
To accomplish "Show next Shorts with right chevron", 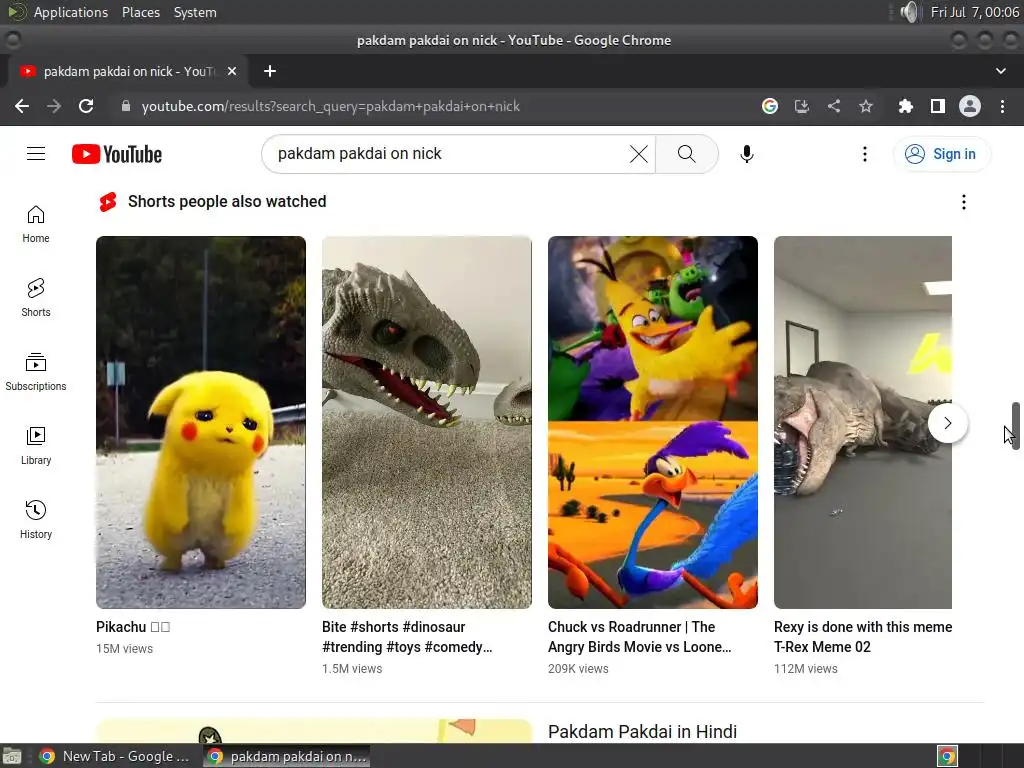I will point(948,423).
